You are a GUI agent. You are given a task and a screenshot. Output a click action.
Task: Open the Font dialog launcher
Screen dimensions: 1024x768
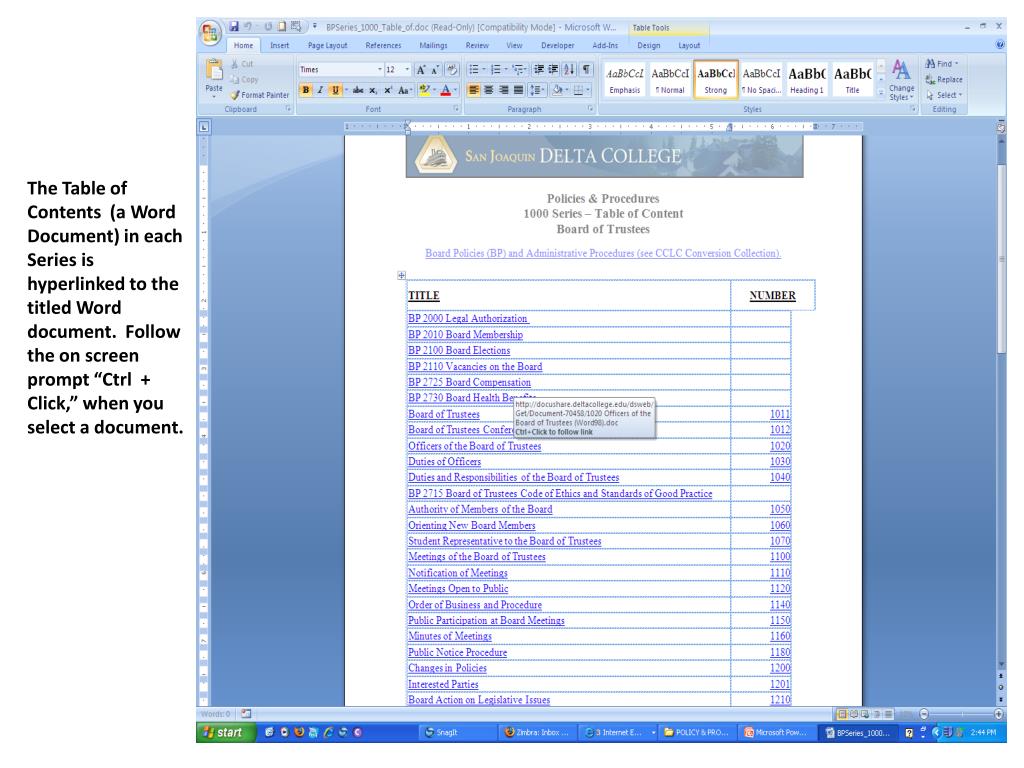point(456,109)
